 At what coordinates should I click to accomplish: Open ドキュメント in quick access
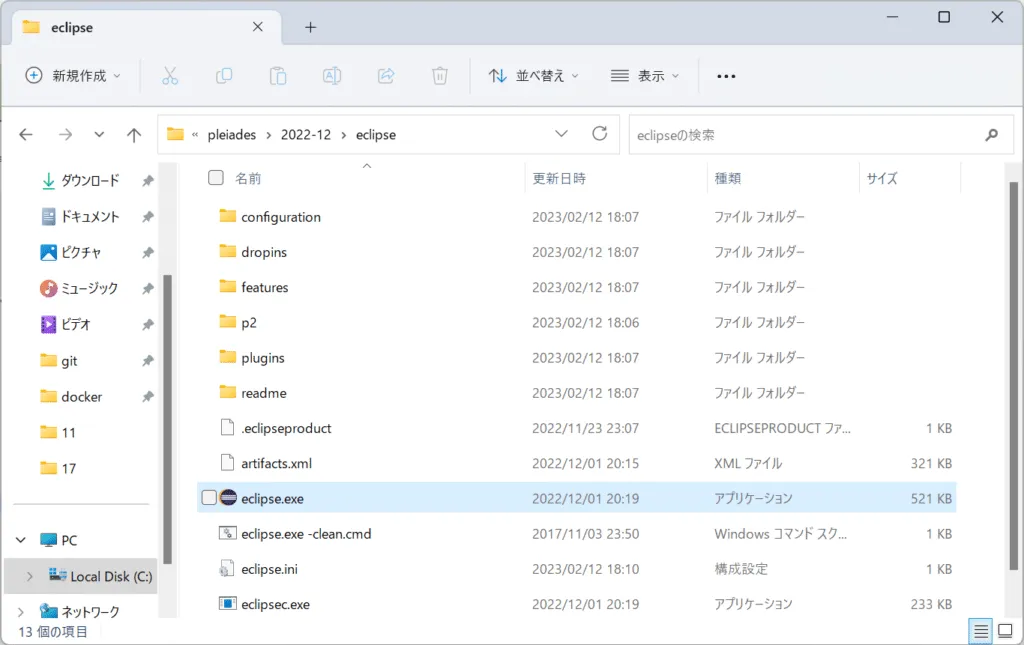(x=90, y=216)
